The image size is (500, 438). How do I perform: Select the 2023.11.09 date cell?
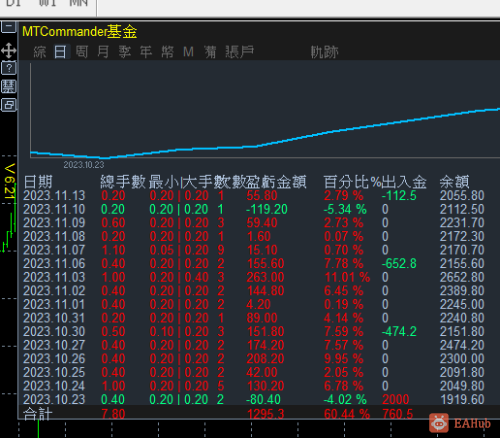[54, 223]
